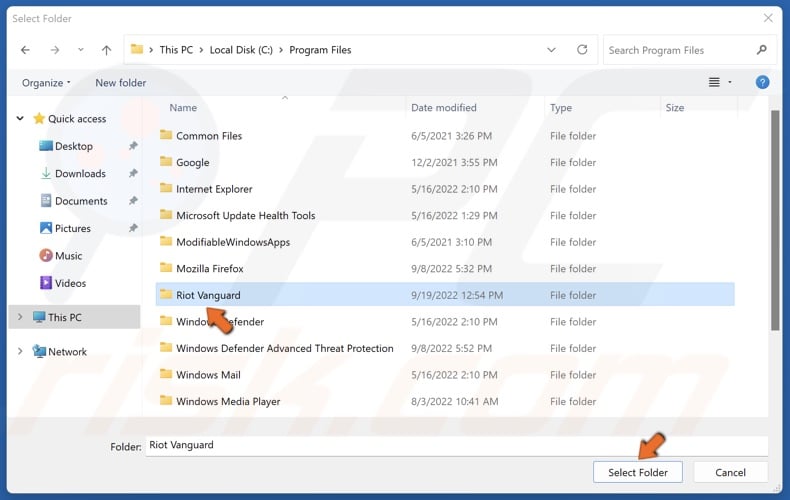Sort by the Name column header
This screenshot has width=790, height=500.
coord(183,108)
